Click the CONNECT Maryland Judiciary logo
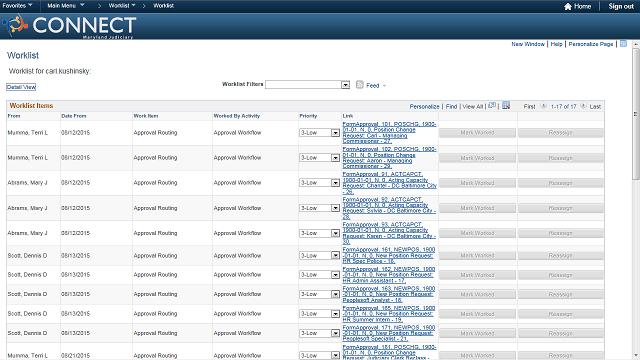Screen dimensions: 640x360 [x=69, y=26]
